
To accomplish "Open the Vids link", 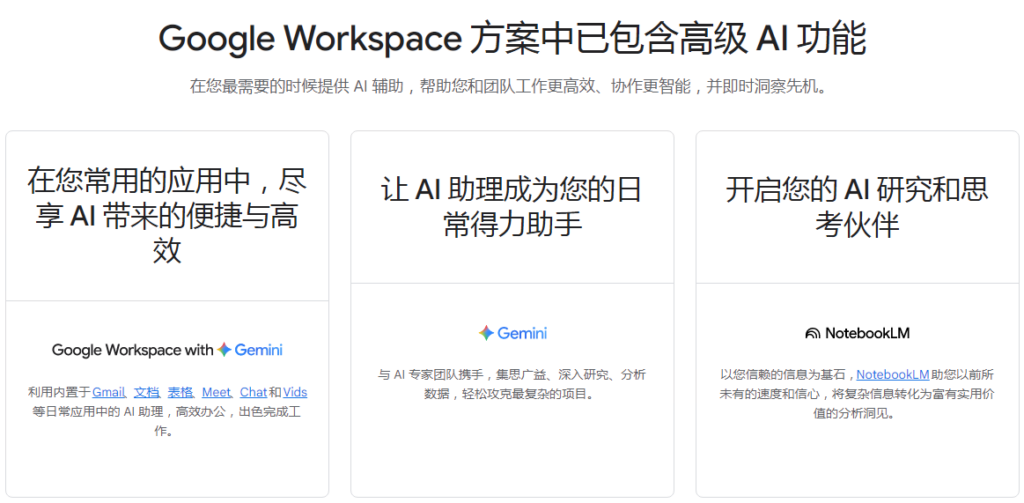I will (x=295, y=392).
